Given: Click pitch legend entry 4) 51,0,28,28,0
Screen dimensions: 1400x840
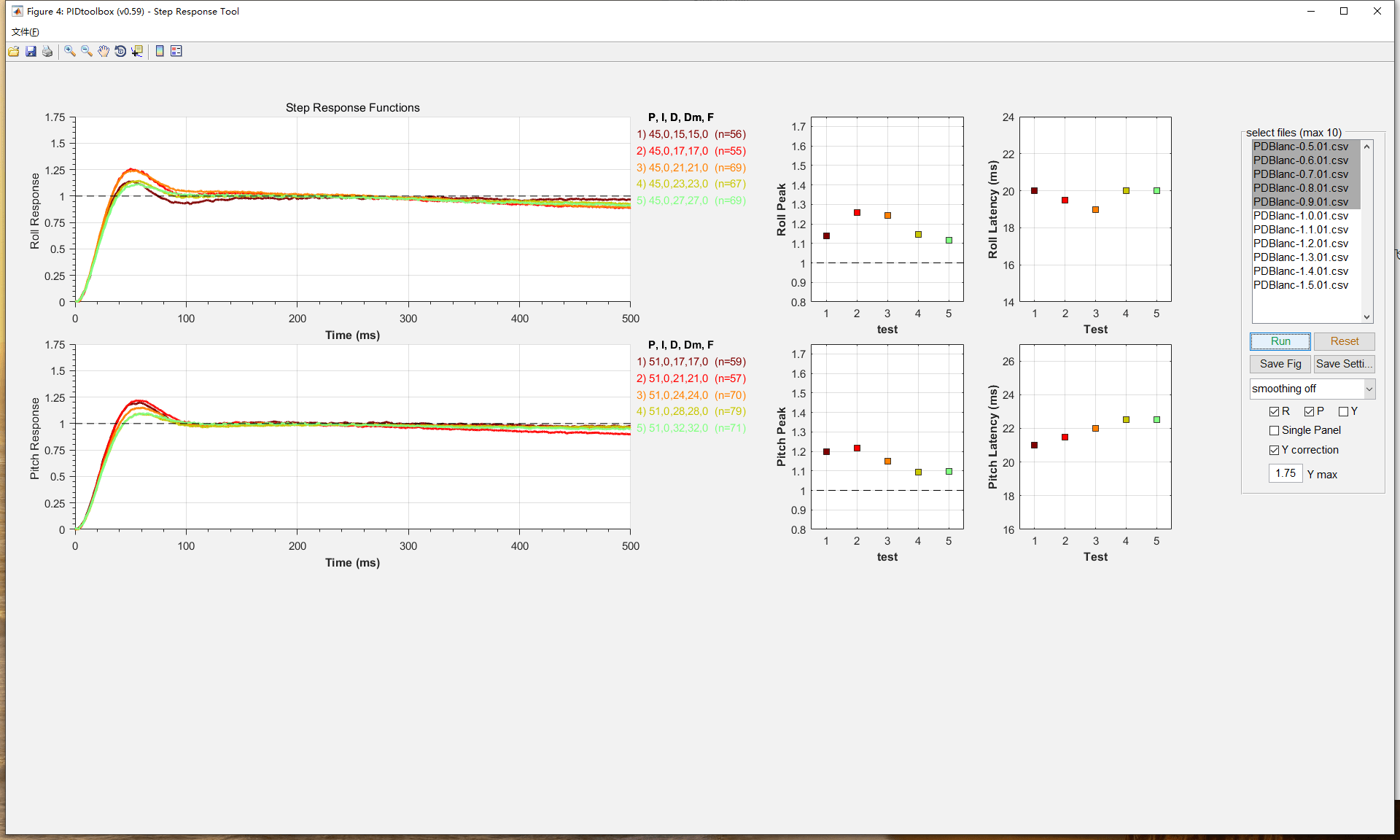Looking at the screenshot, I should tap(691, 411).
